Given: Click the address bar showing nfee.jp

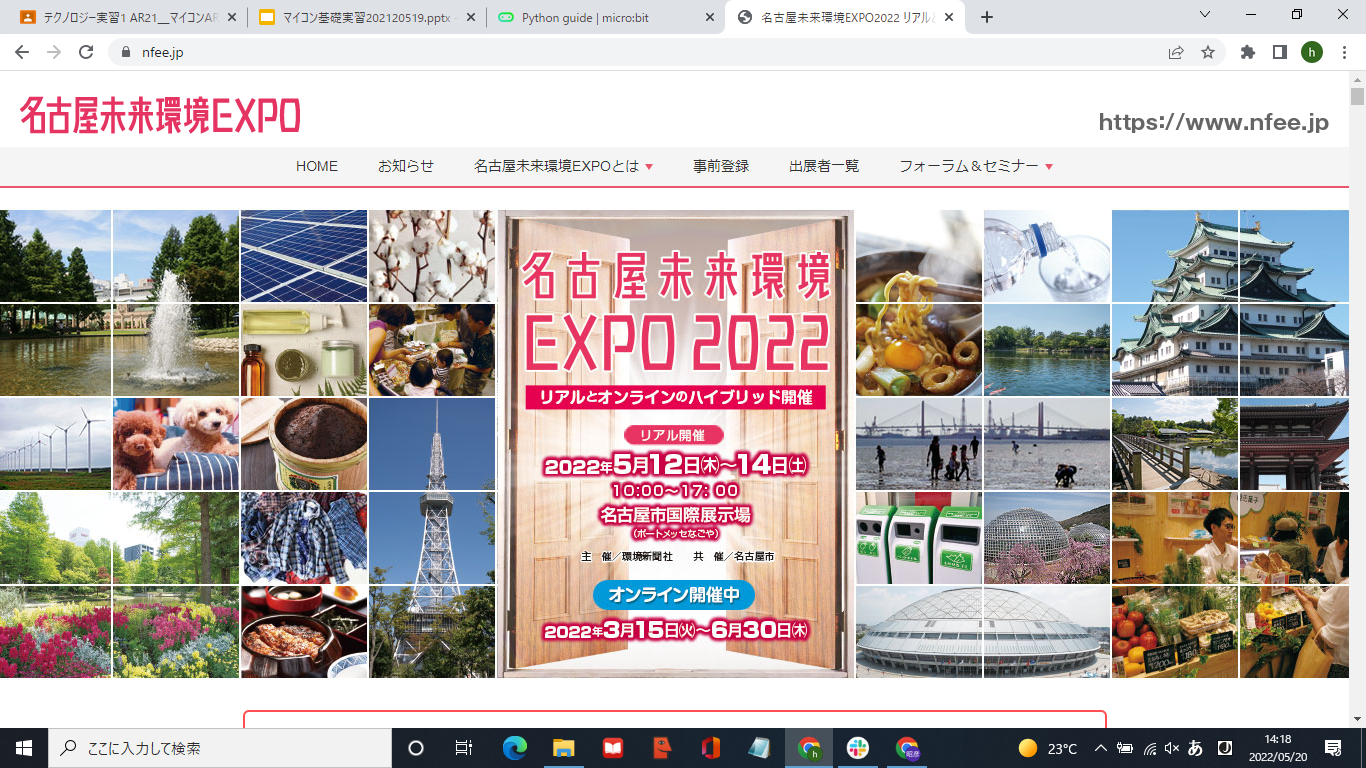Looking at the screenshot, I should (640, 52).
